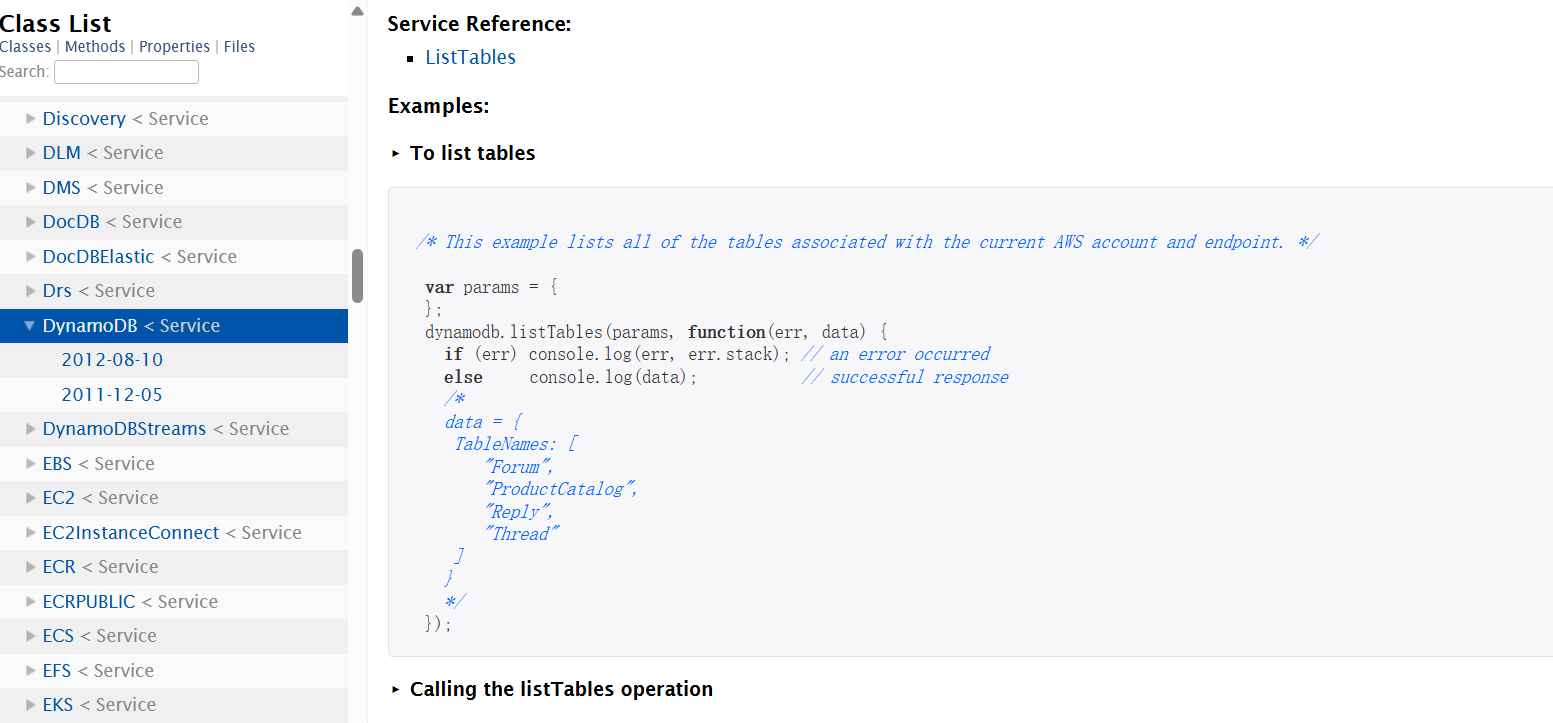
Task: Click the 'Examples:' heading
Action: pyautogui.click(x=438, y=106)
